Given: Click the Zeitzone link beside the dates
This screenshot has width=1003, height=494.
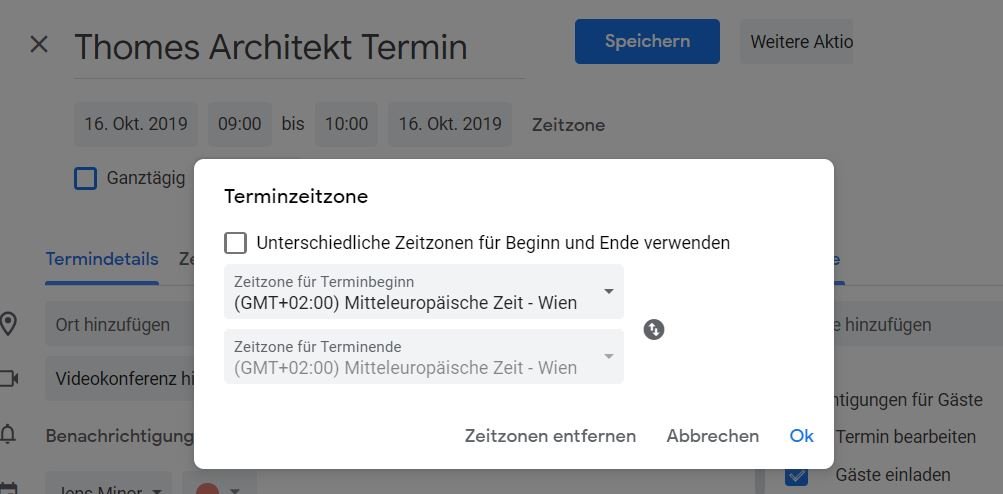Looking at the screenshot, I should coord(568,125).
